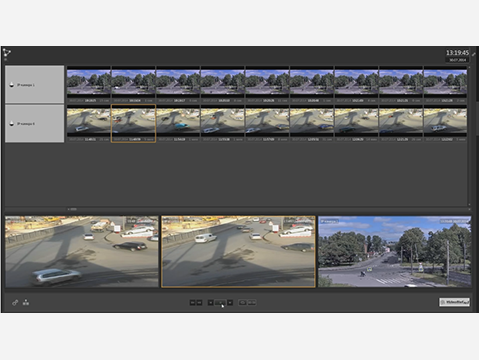Click the hierarchy tree icon in bottom bar
The image size is (480, 360).
tap(26, 302)
